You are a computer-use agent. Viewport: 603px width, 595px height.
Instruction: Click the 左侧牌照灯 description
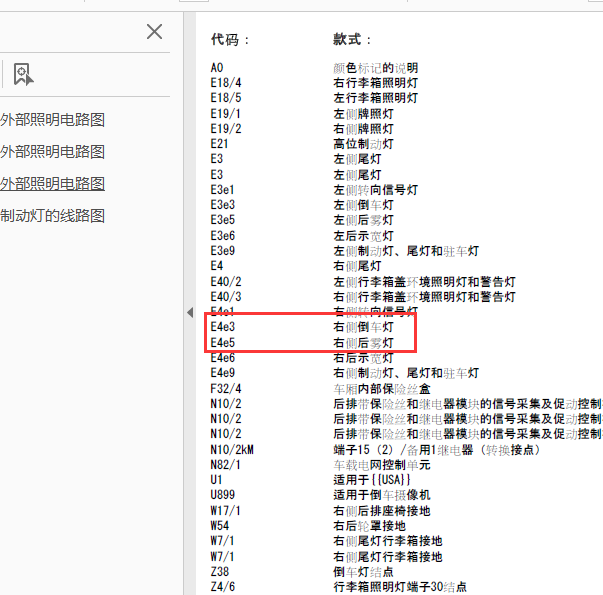363,114
